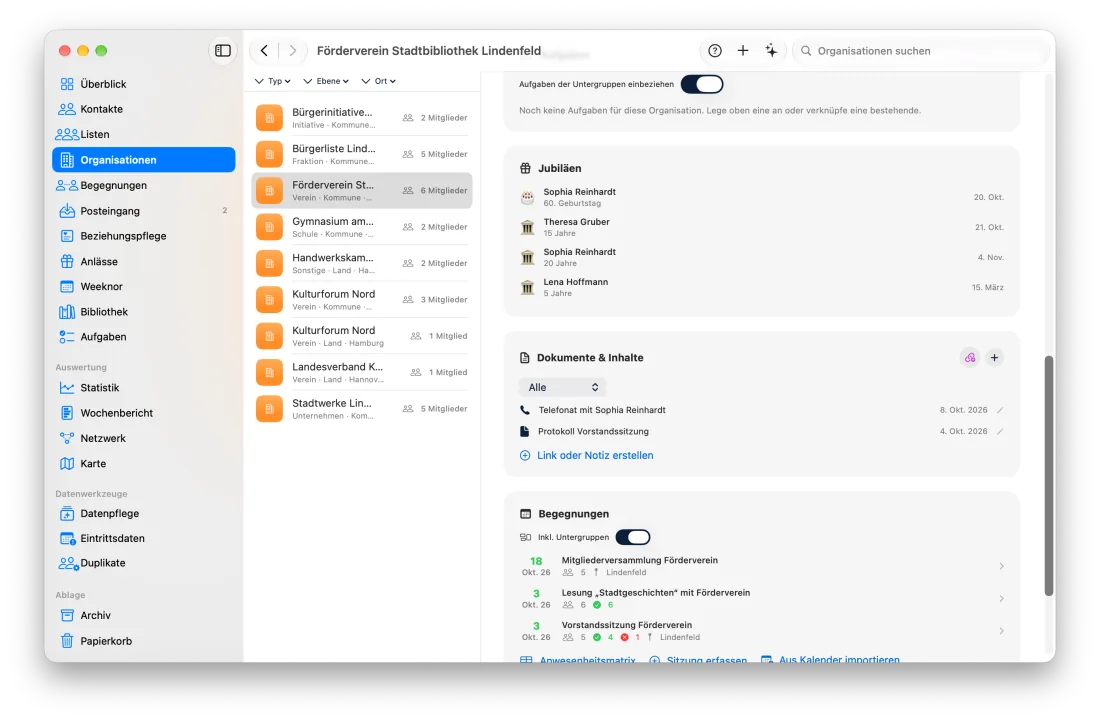Select Posteingang in the sidebar

(x=144, y=211)
